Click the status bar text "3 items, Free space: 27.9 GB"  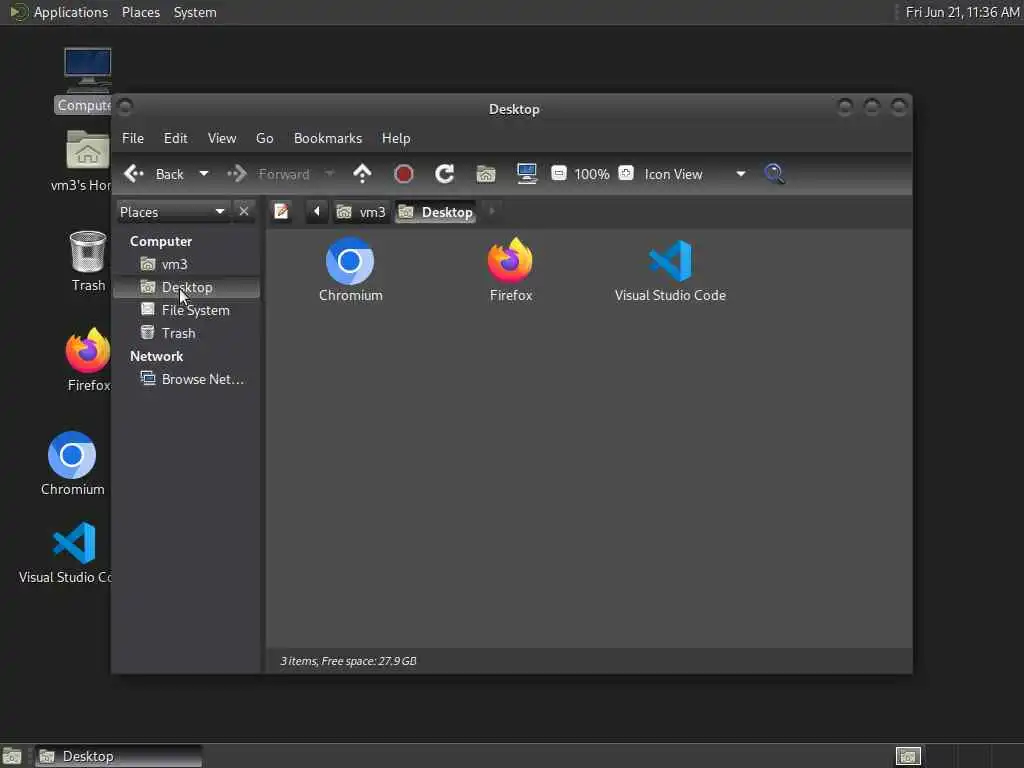348,661
